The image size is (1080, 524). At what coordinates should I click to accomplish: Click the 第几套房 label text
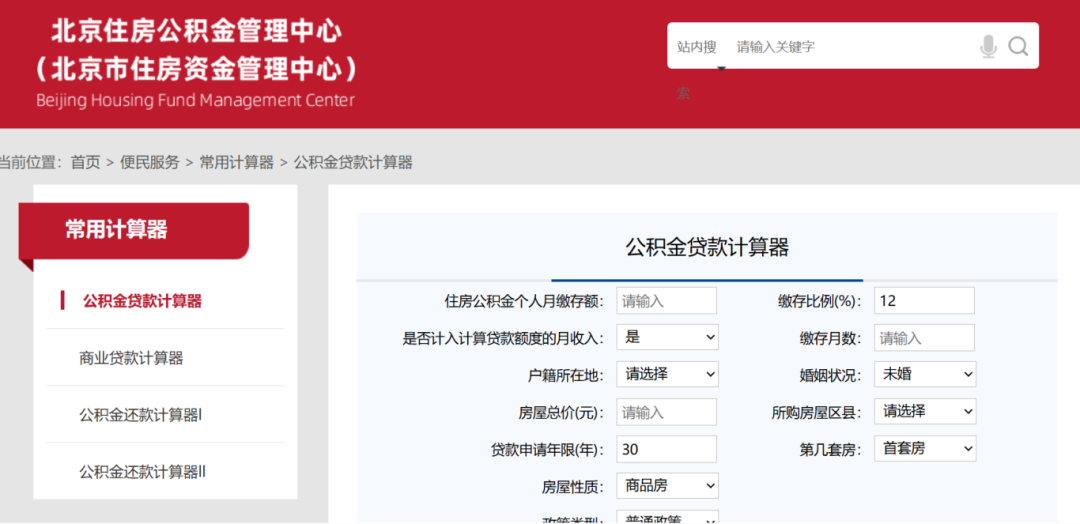click(830, 450)
